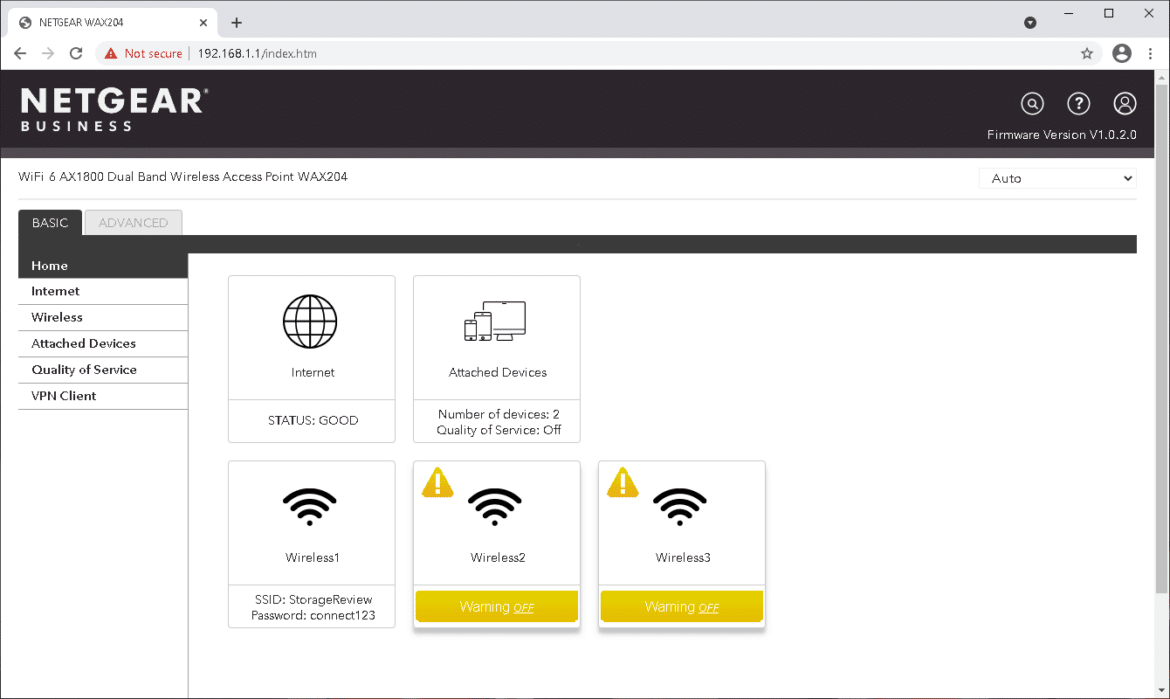Viewport: 1170px width, 699px height.
Task: Open the Auto language dropdown
Action: [x=1057, y=178]
